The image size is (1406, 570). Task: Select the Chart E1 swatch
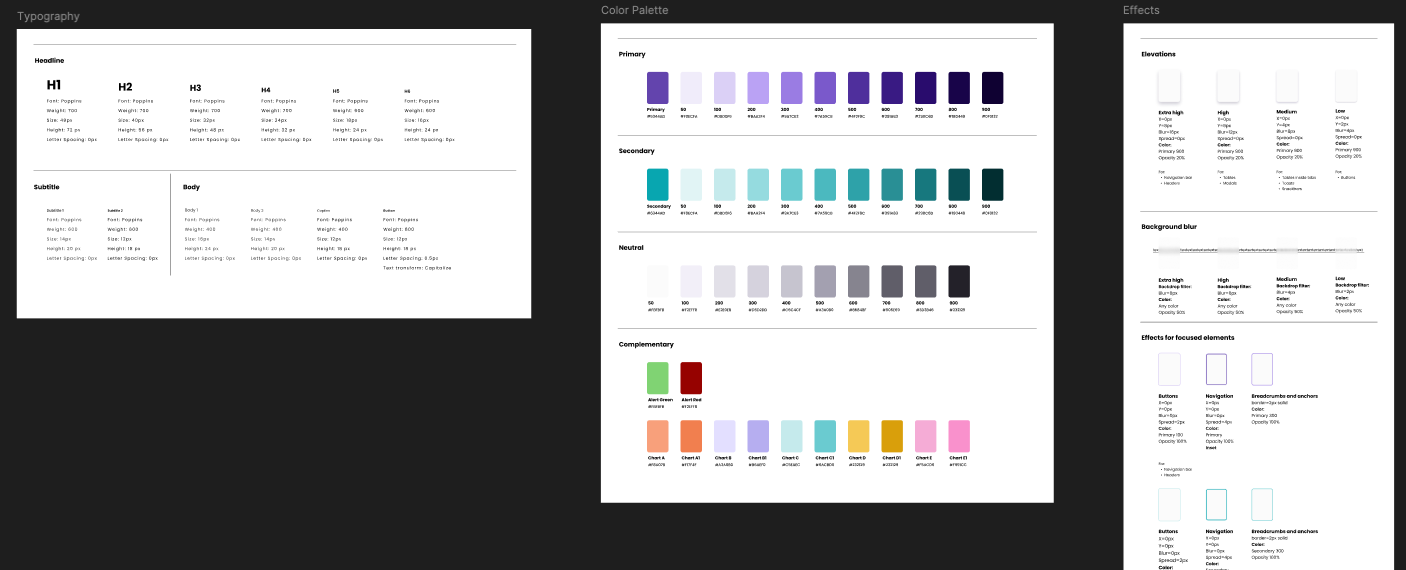coord(959,436)
